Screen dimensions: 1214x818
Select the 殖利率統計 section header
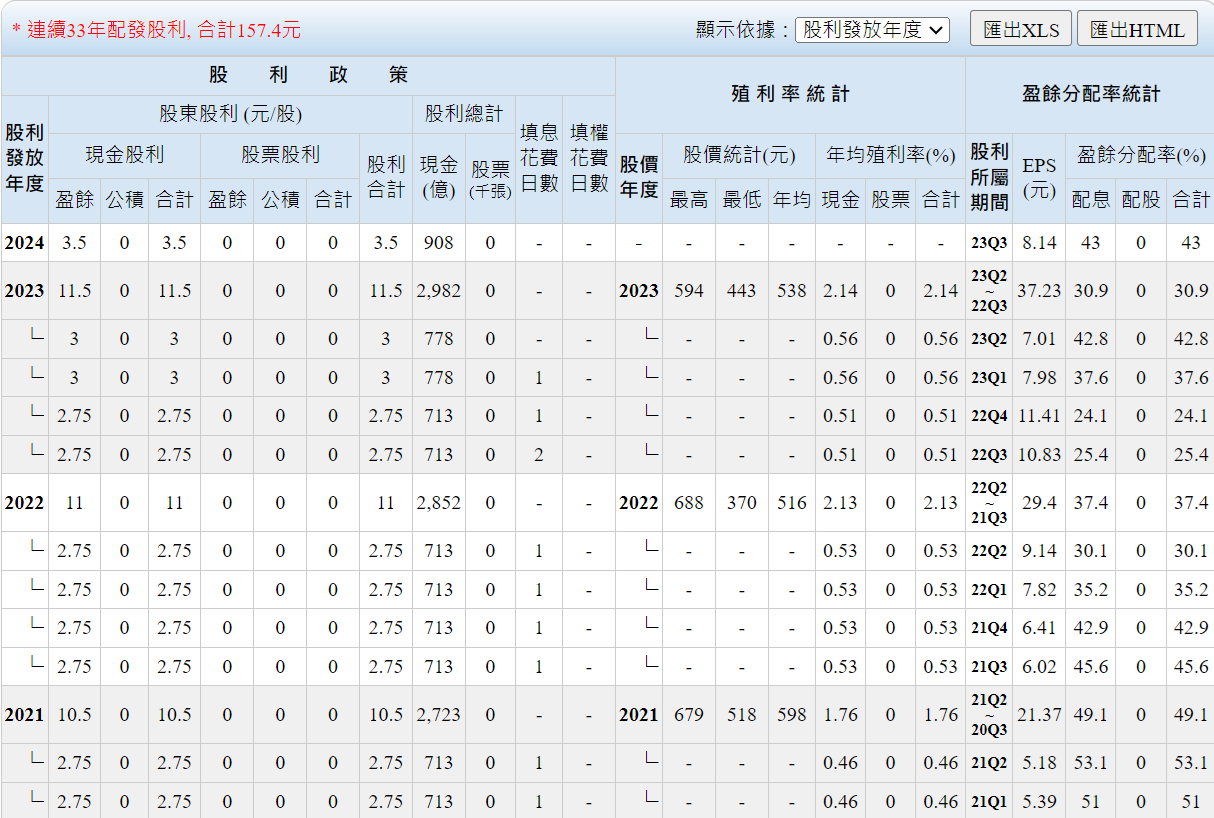(790, 94)
